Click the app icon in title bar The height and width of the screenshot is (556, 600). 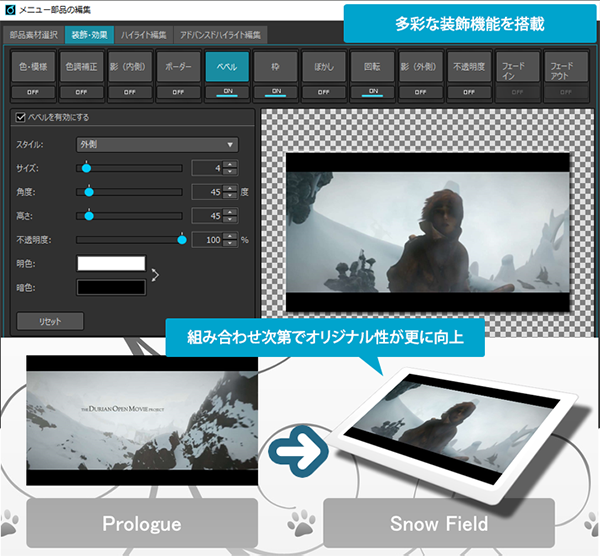click(10, 10)
